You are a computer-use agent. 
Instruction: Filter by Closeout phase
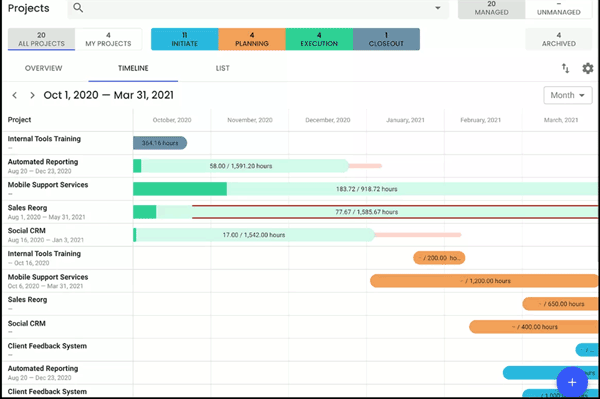tap(386, 39)
